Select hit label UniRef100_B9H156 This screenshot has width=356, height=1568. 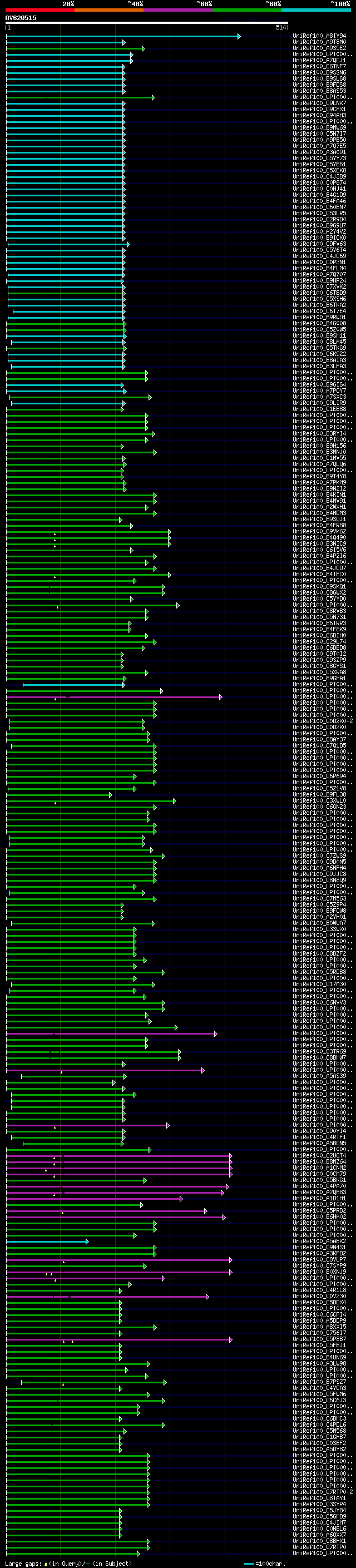[x=319, y=446]
